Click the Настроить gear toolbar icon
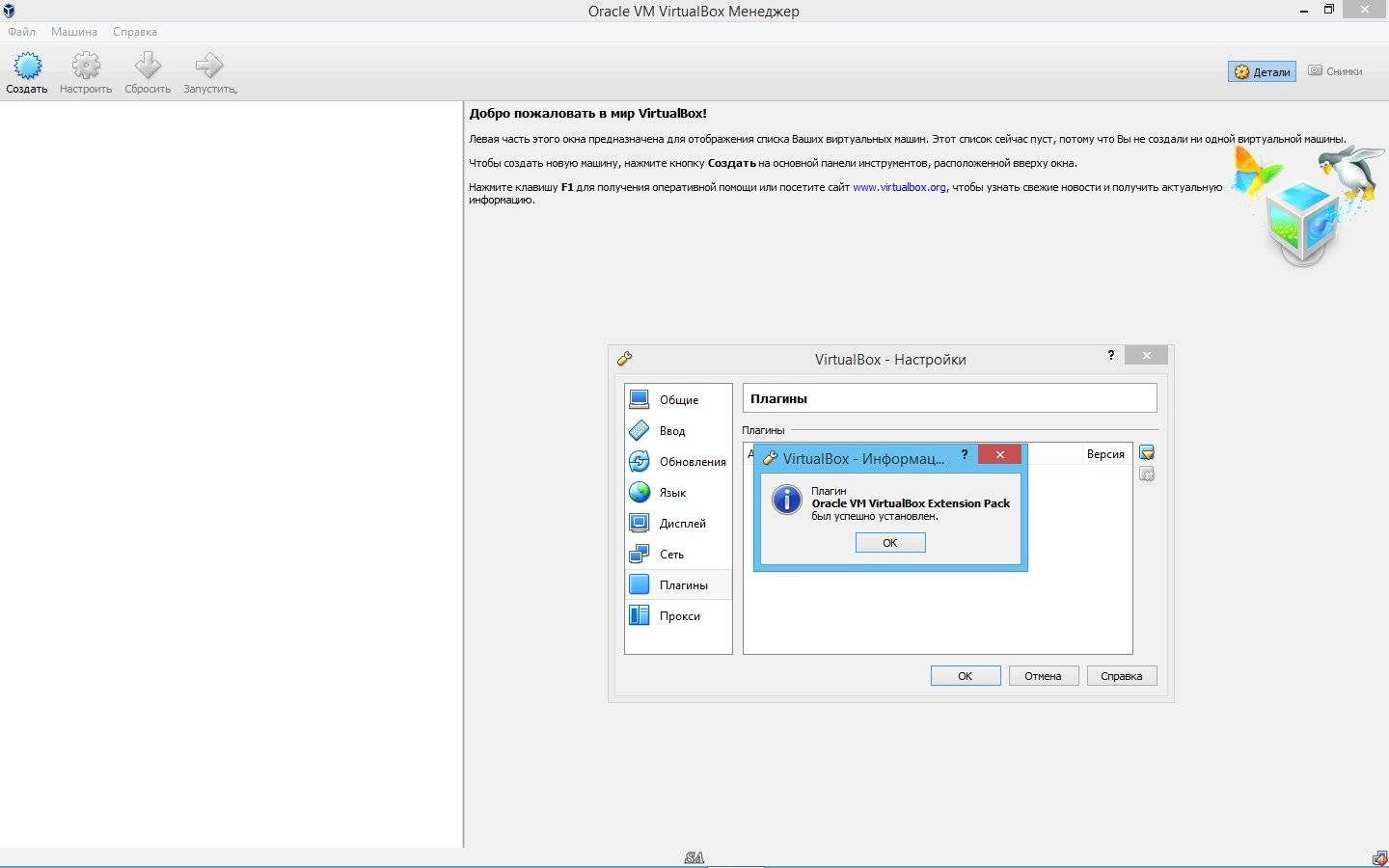The height and width of the screenshot is (868, 1389). 86,66
